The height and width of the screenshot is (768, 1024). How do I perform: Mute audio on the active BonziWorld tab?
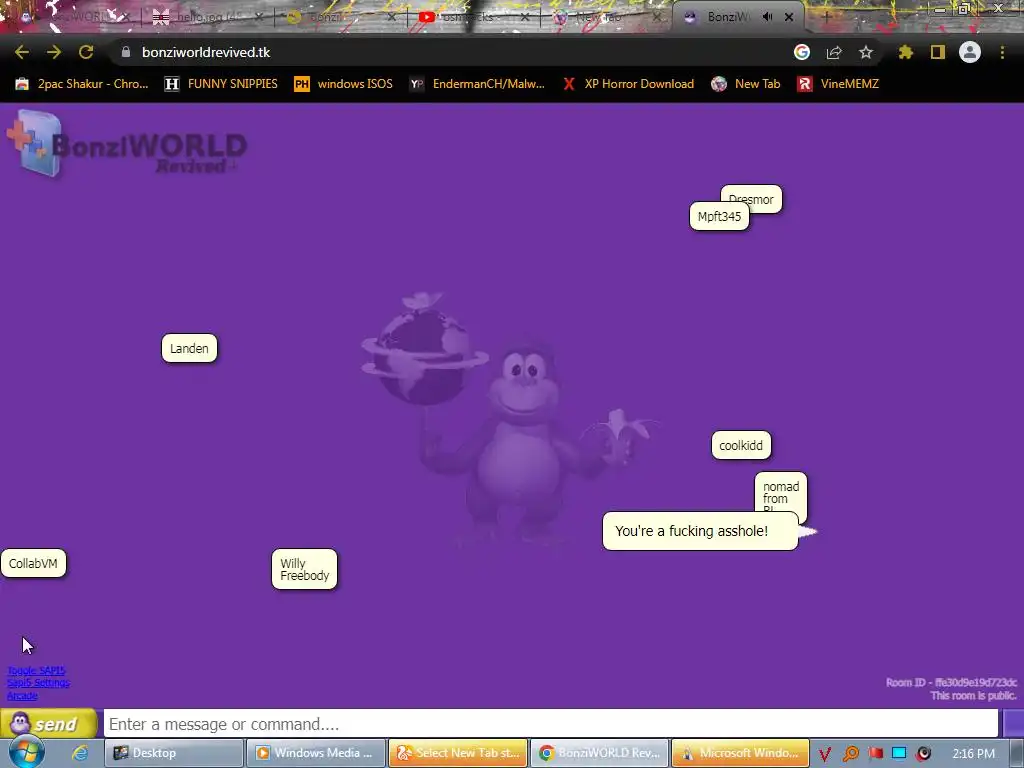coord(767,17)
